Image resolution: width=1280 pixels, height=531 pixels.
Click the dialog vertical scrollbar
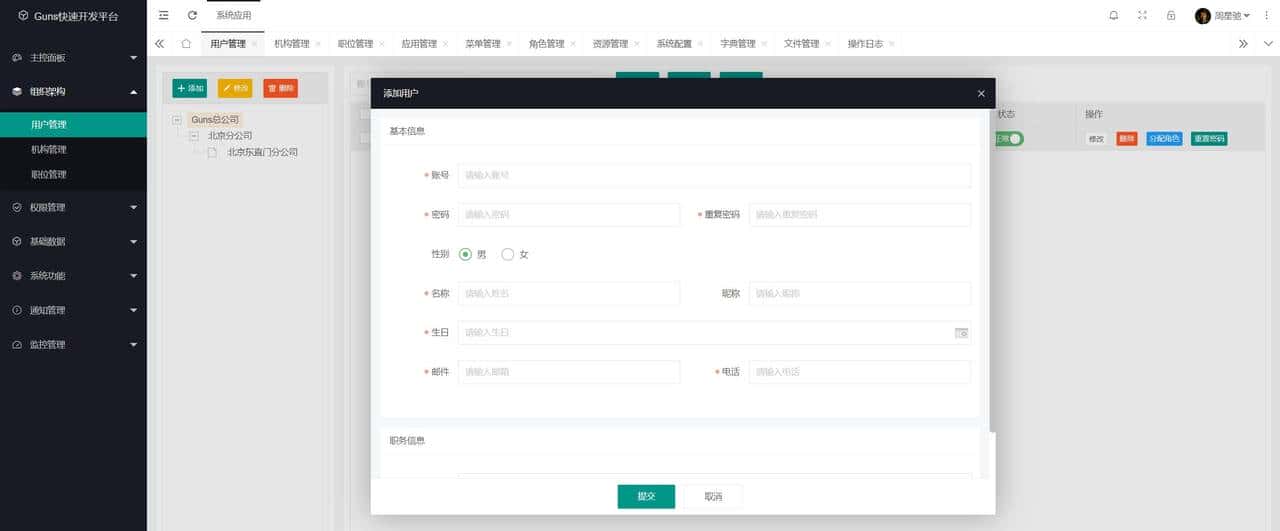[992, 270]
